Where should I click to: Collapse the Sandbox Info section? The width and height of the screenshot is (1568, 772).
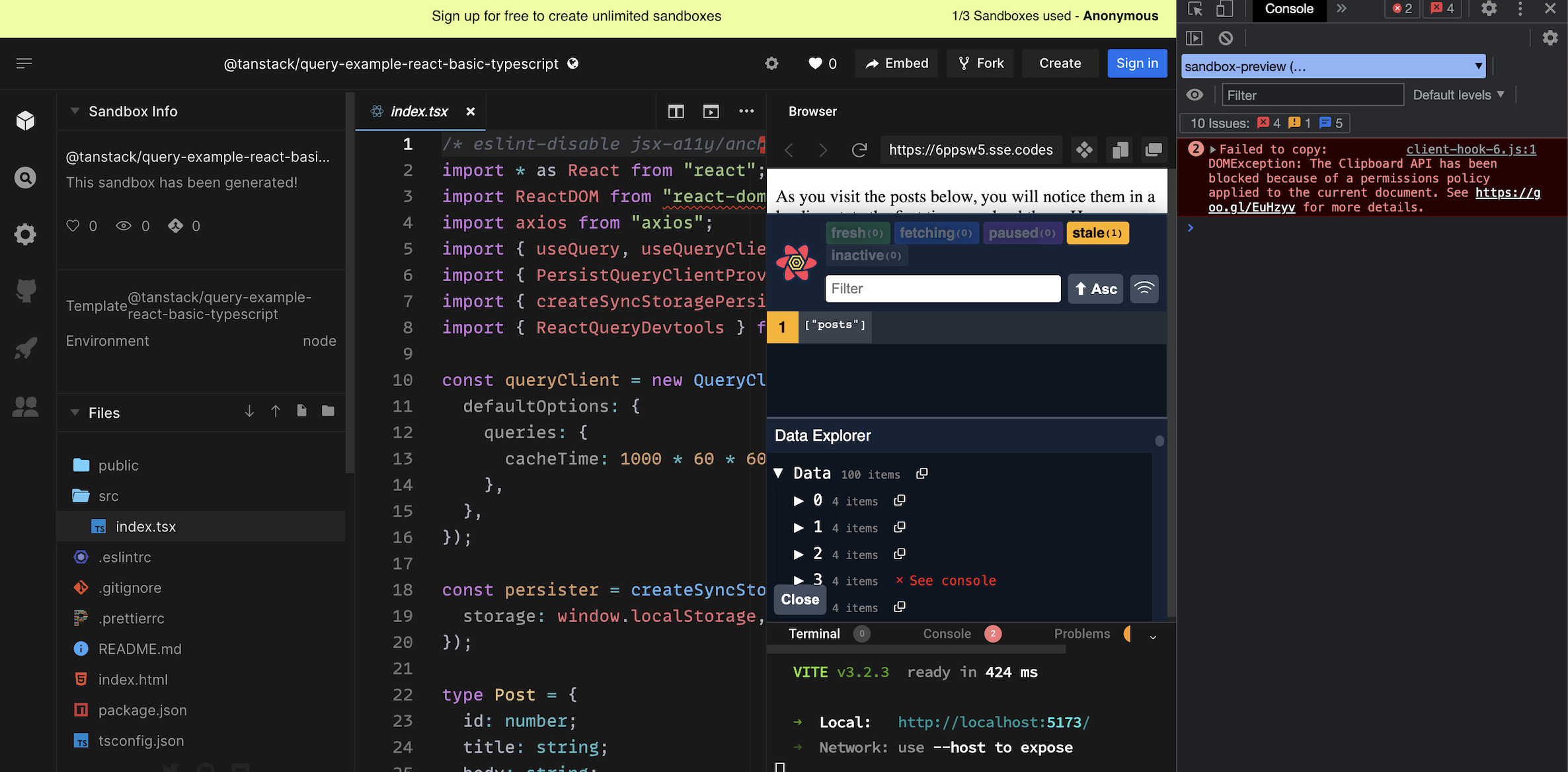click(x=75, y=111)
